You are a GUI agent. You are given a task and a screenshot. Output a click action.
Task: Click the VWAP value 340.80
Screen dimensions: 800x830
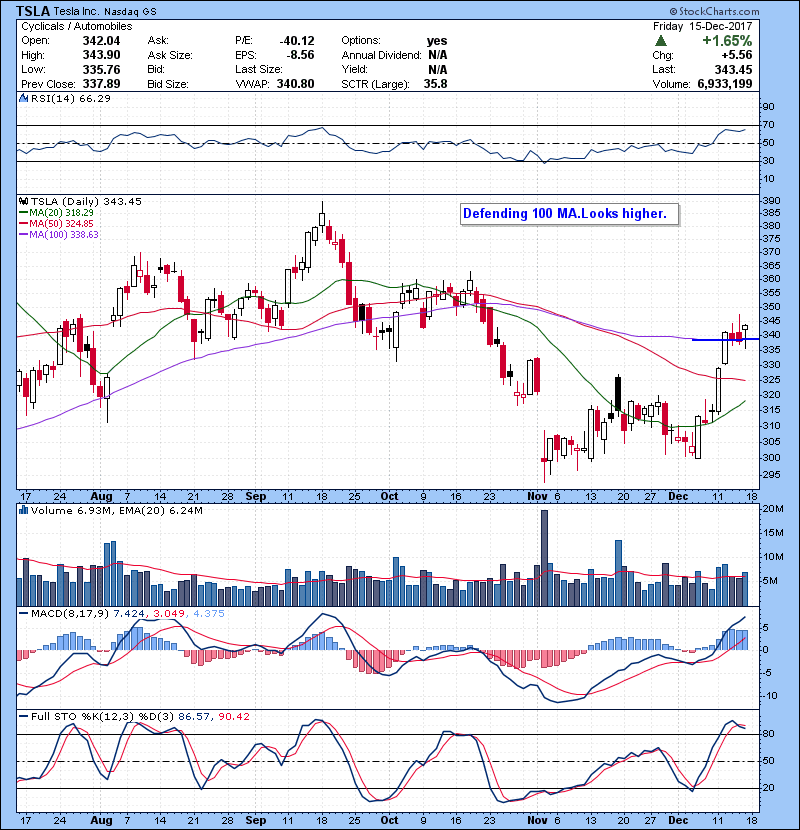[x=295, y=84]
